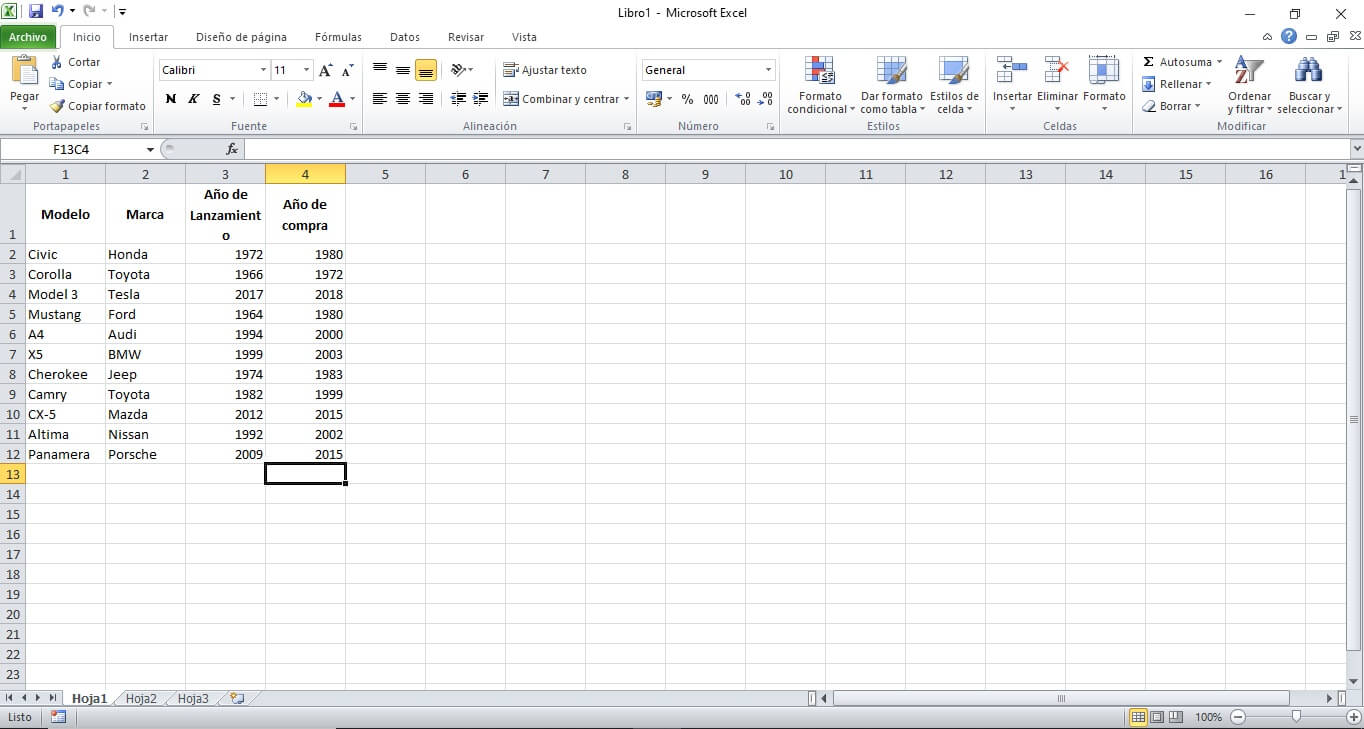Click the Excel help question mark icon
Image resolution: width=1364 pixels, height=729 pixels.
[1289, 36]
